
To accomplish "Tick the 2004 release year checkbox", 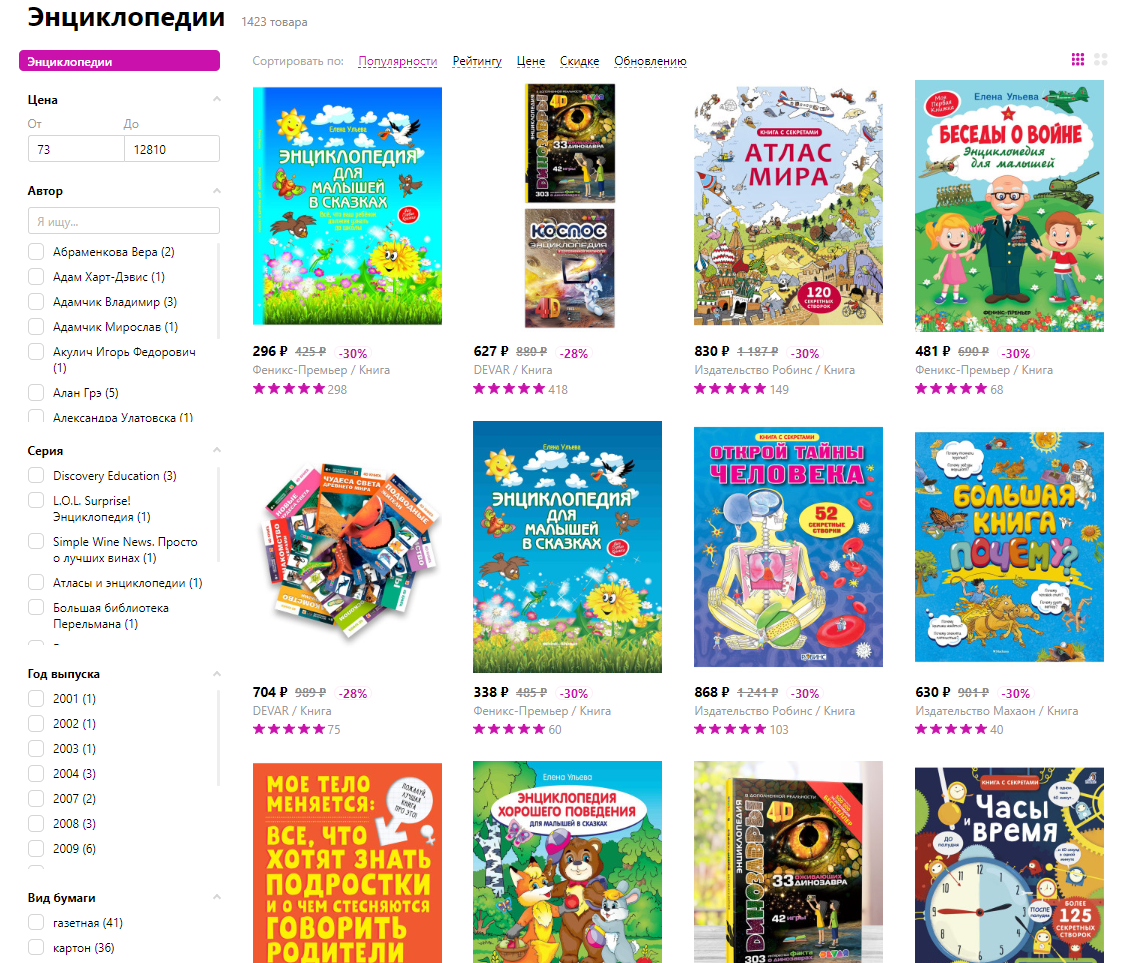I will tap(36, 774).
